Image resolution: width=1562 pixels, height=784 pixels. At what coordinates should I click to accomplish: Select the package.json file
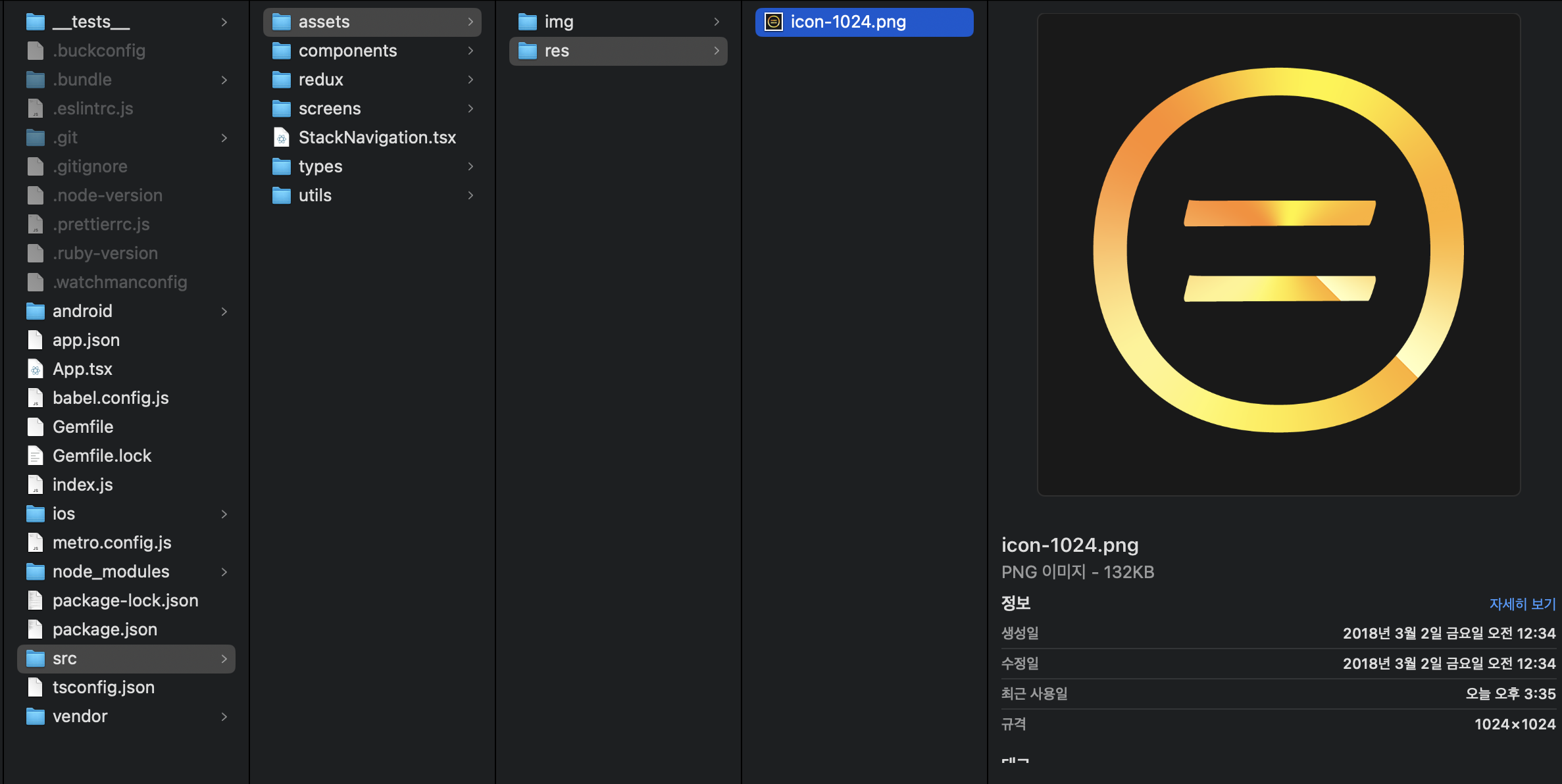pyautogui.click(x=105, y=629)
